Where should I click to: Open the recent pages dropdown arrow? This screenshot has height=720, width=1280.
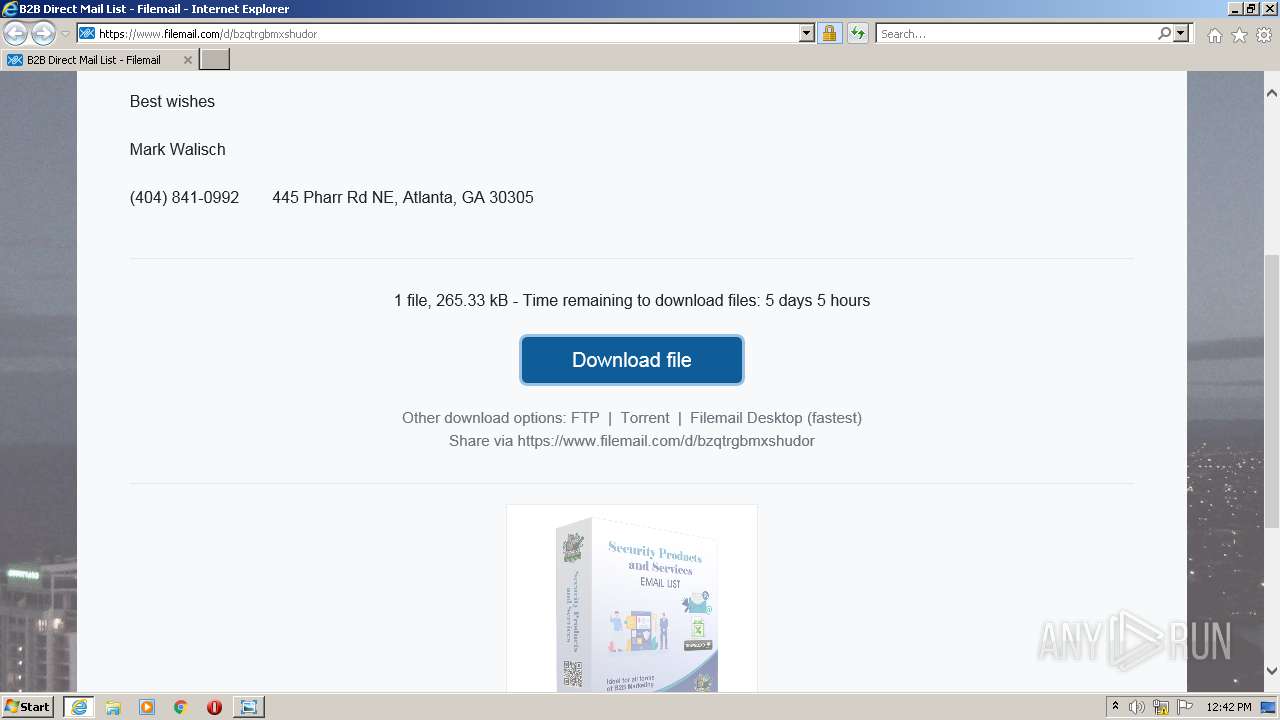[x=65, y=34]
